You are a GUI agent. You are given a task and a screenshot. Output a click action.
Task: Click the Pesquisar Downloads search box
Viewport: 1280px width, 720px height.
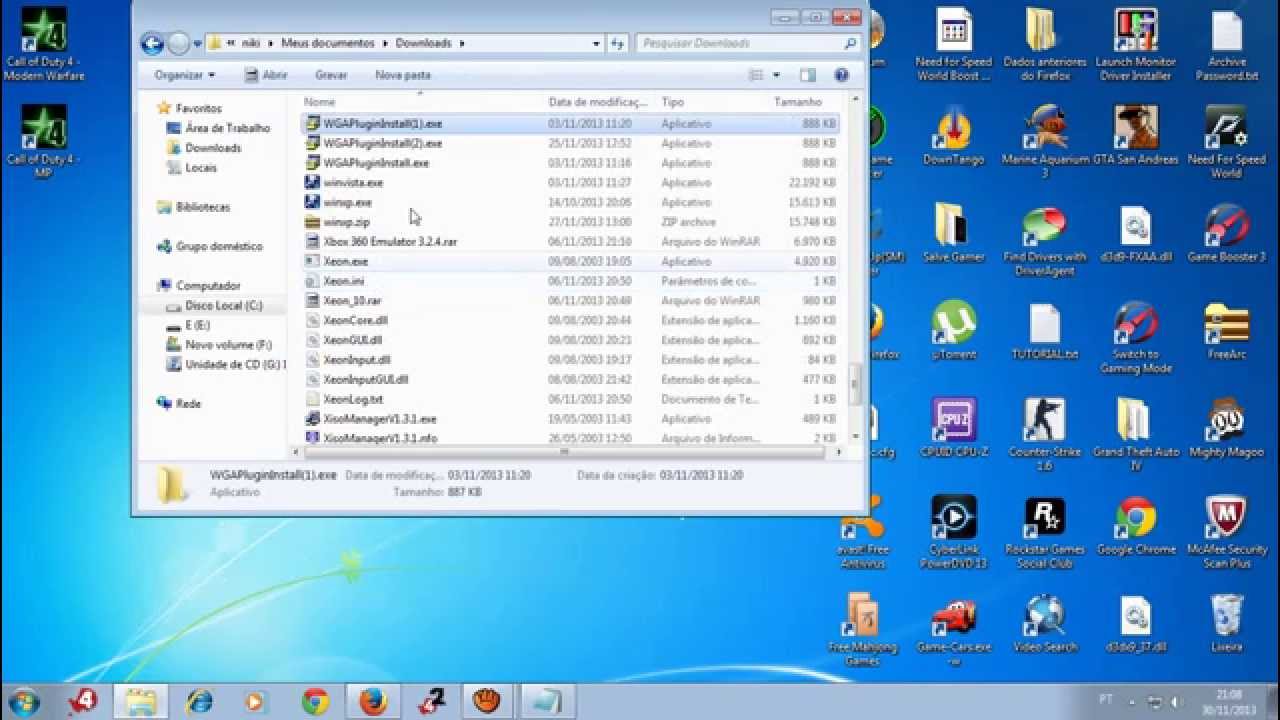pos(748,43)
